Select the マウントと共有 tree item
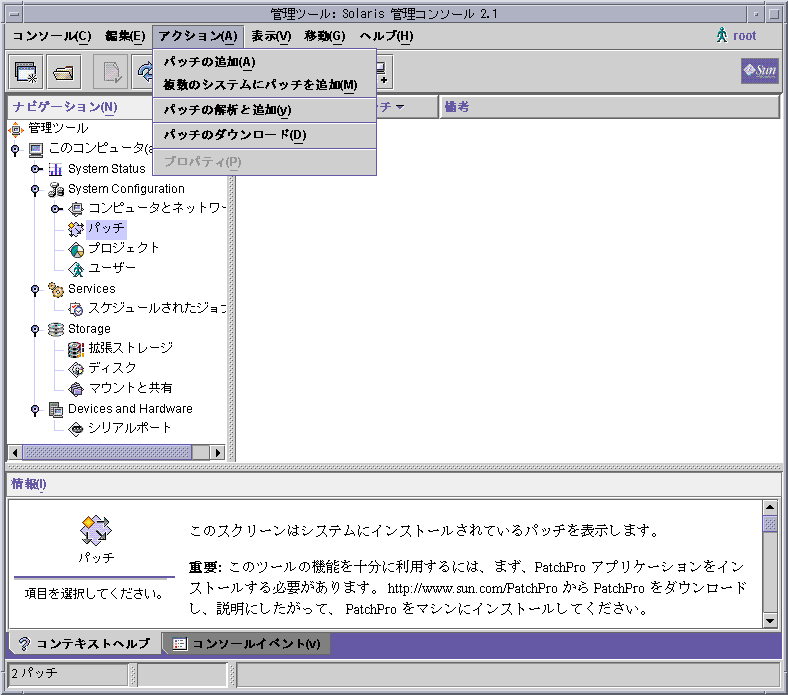The height and width of the screenshot is (695, 788). 131,388
